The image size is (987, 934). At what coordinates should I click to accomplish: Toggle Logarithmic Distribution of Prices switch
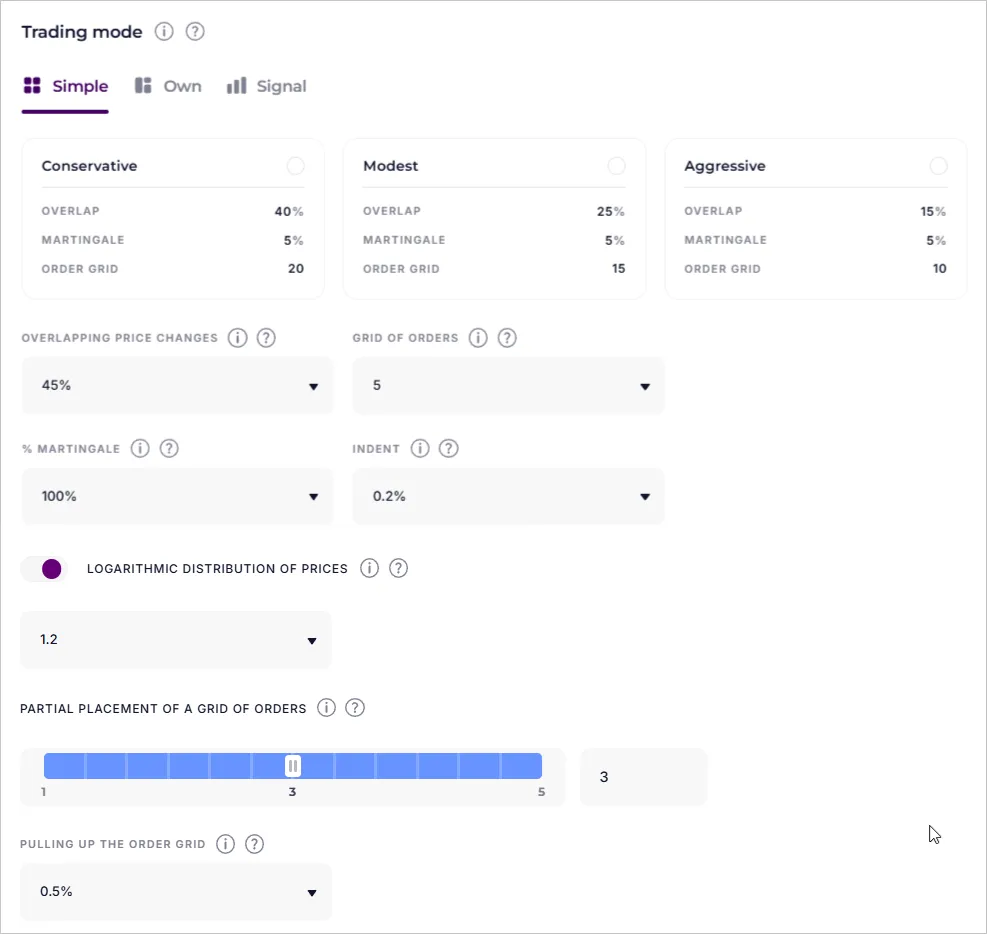[44, 569]
